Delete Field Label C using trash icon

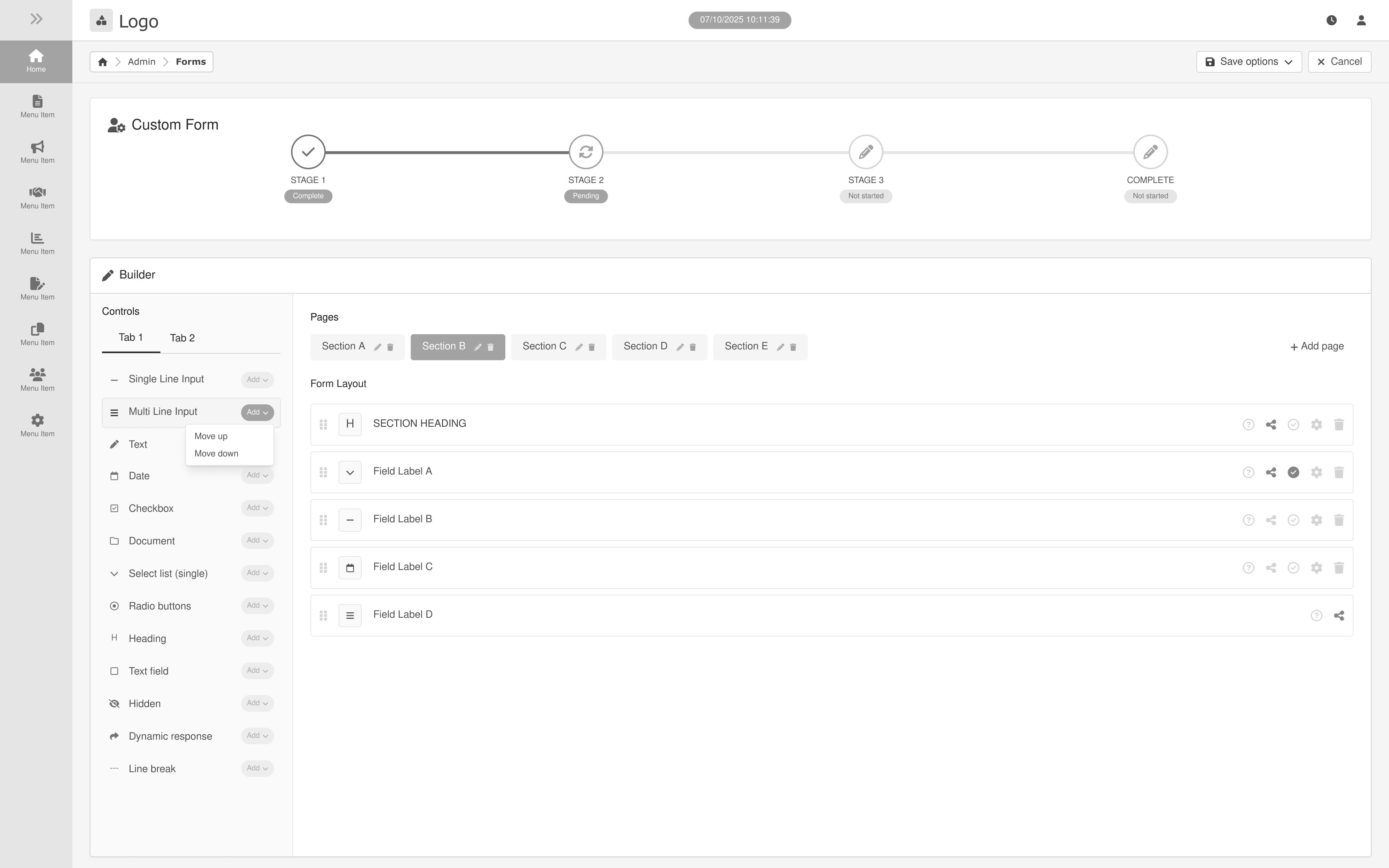point(1338,568)
